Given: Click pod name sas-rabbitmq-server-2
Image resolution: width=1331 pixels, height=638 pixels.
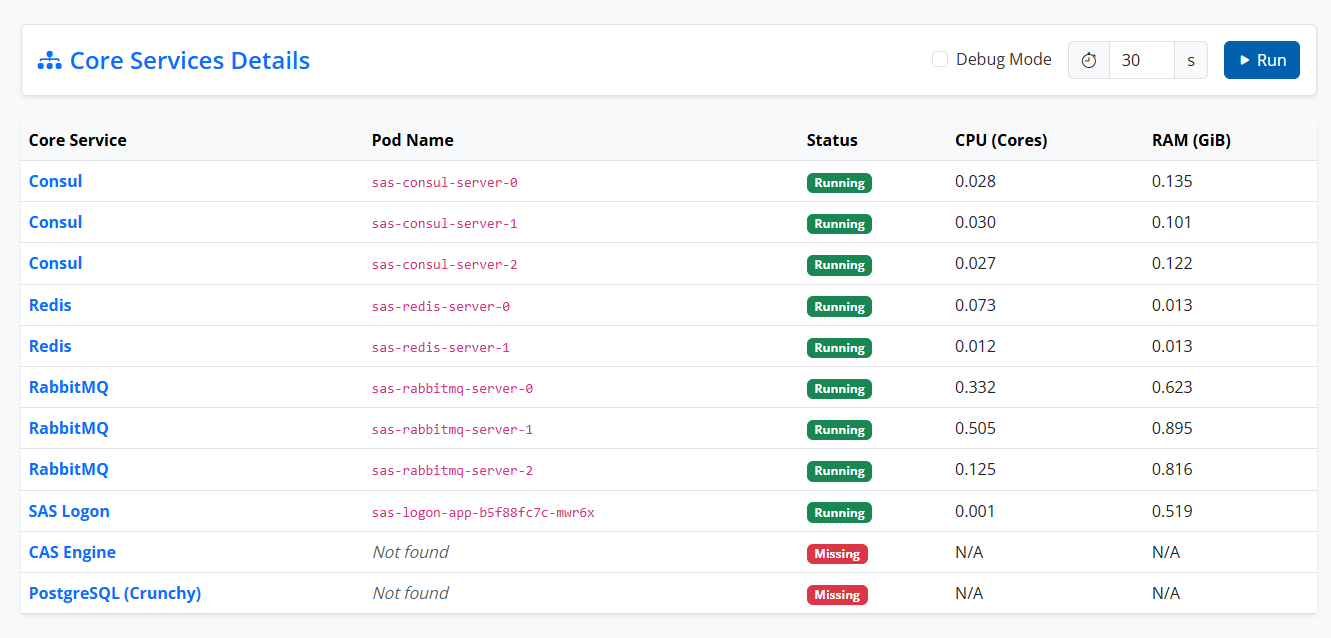Looking at the screenshot, I should click(452, 470).
